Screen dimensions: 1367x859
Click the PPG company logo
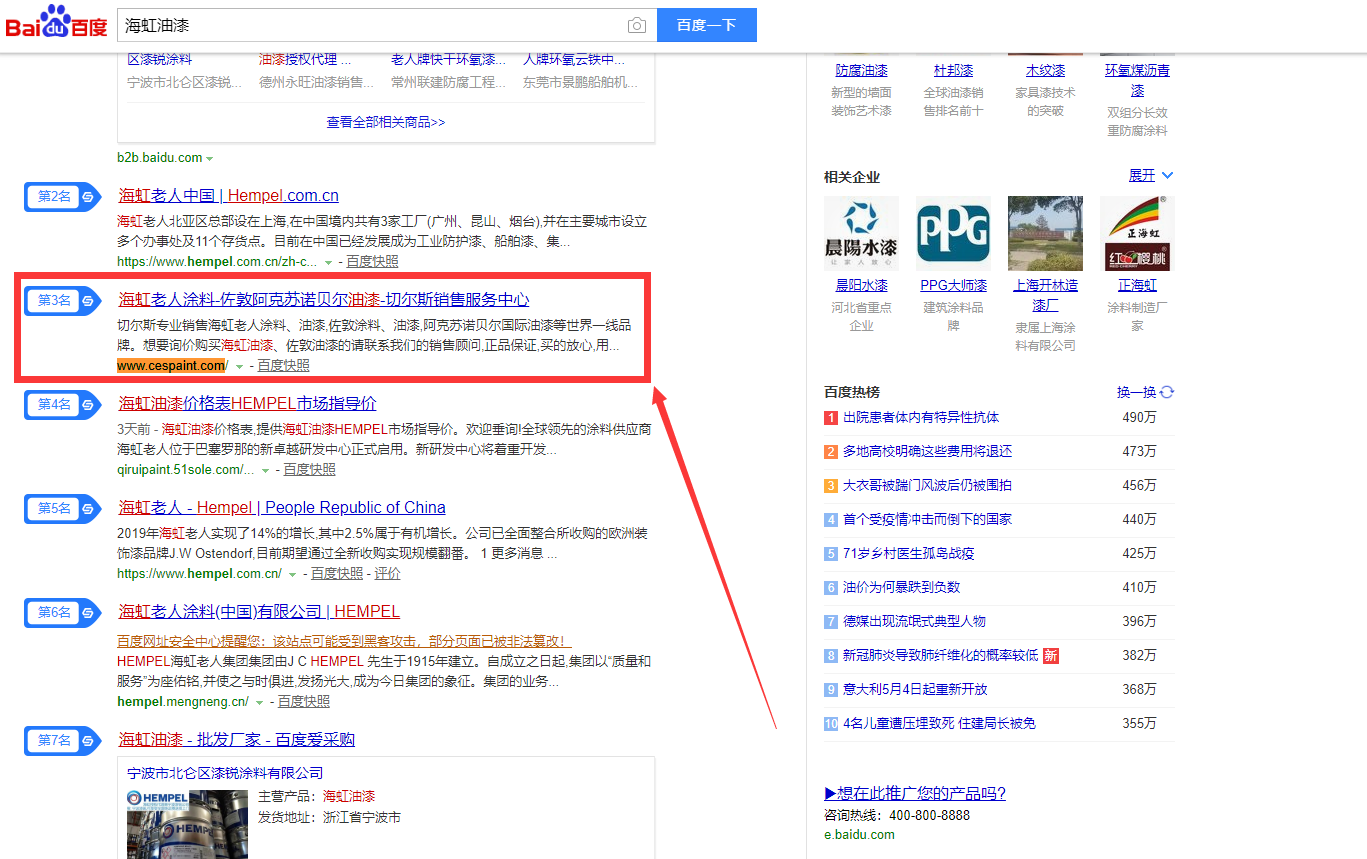[953, 233]
